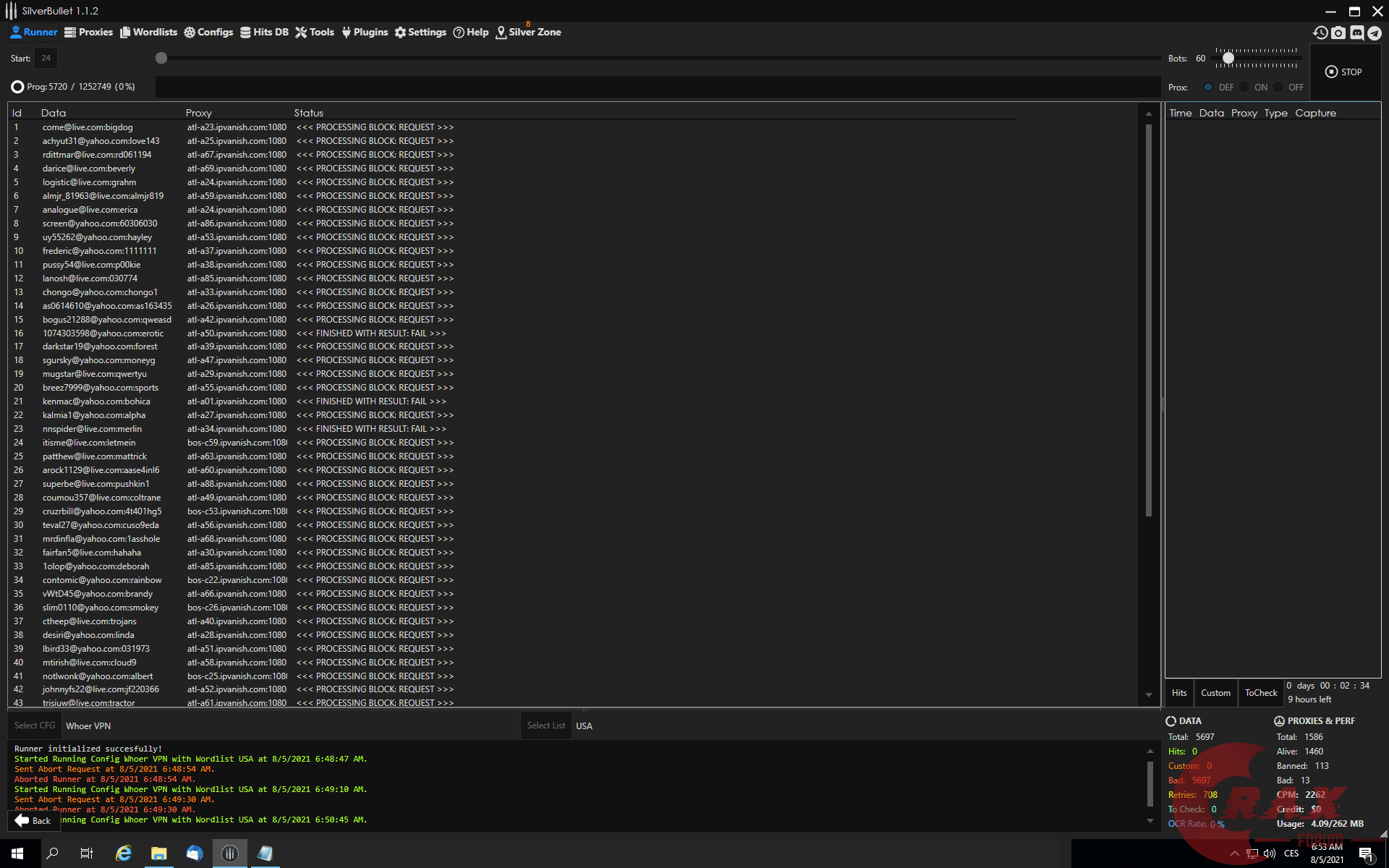Click the Select CFG button

click(x=35, y=726)
